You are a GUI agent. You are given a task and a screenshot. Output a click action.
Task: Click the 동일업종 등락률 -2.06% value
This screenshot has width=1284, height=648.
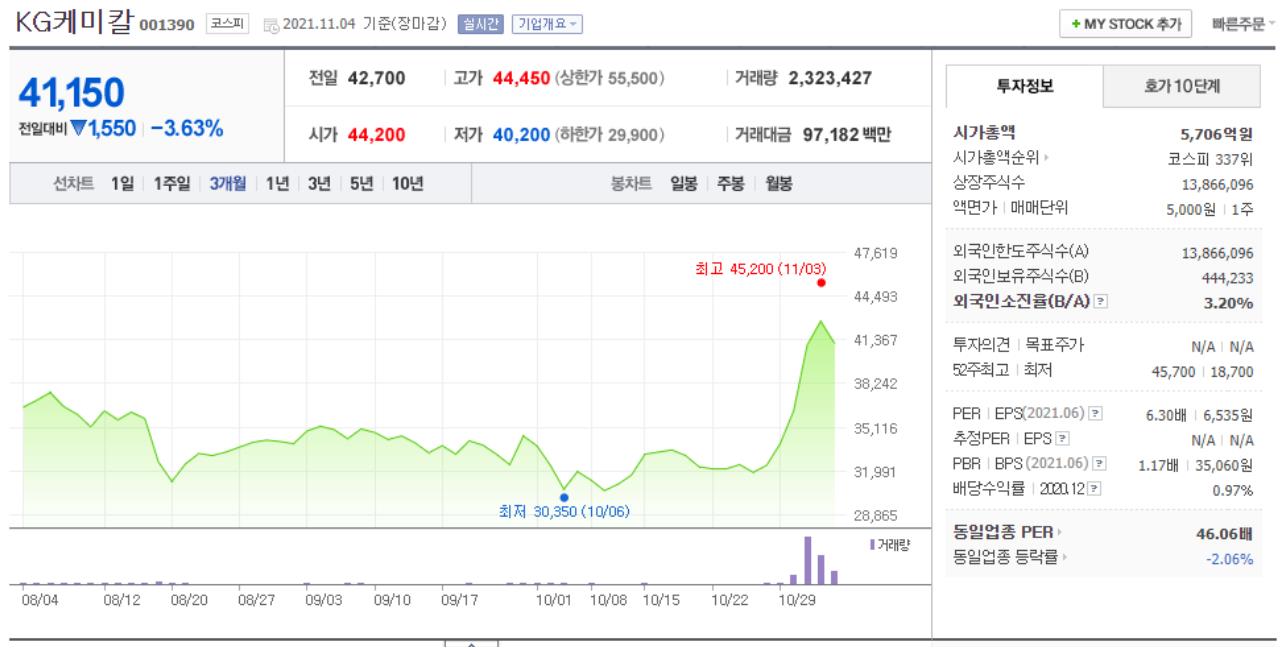tap(1229, 559)
